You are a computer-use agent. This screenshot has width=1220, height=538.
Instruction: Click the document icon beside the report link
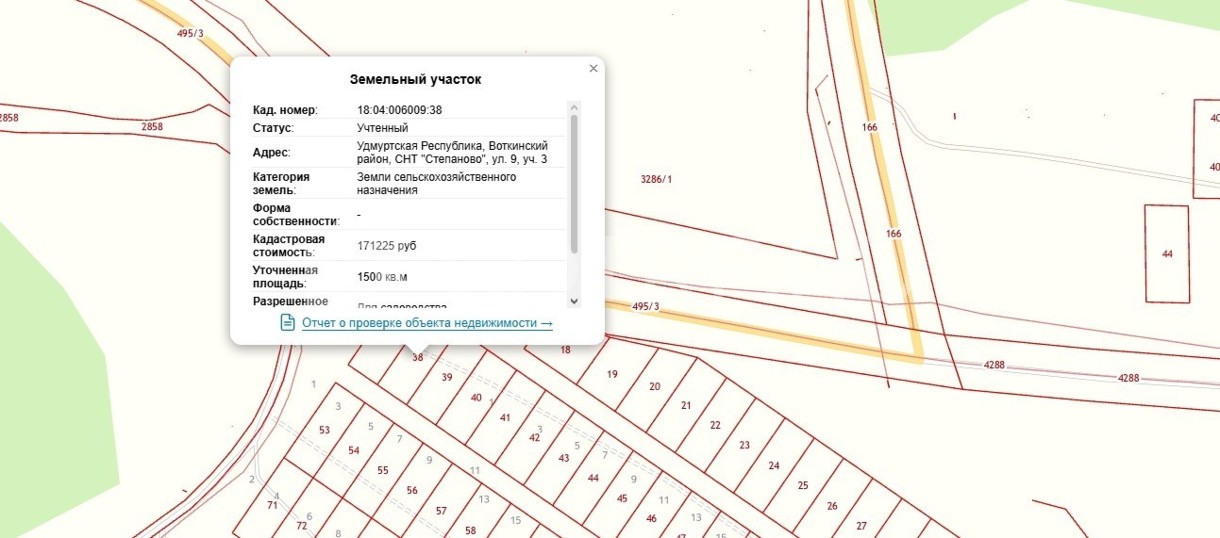[x=287, y=322]
